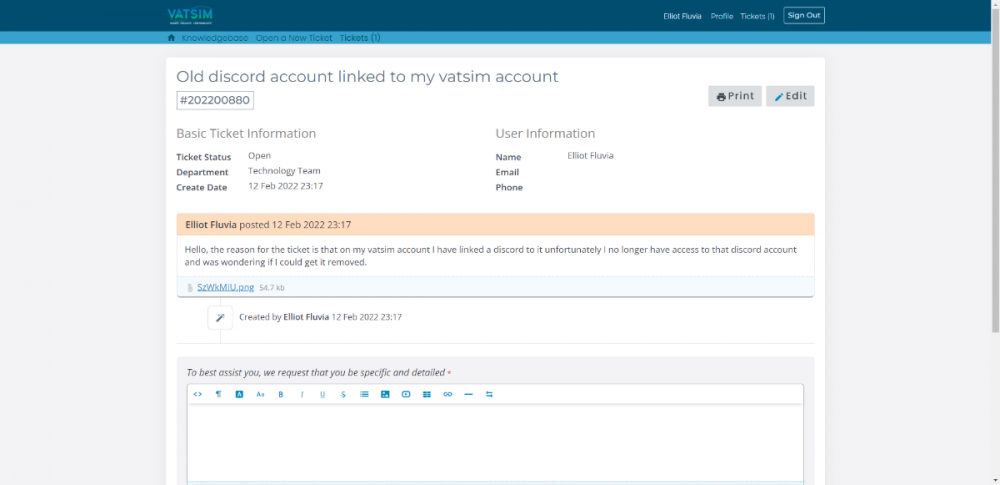Open the text color picker in editor

click(x=240, y=394)
